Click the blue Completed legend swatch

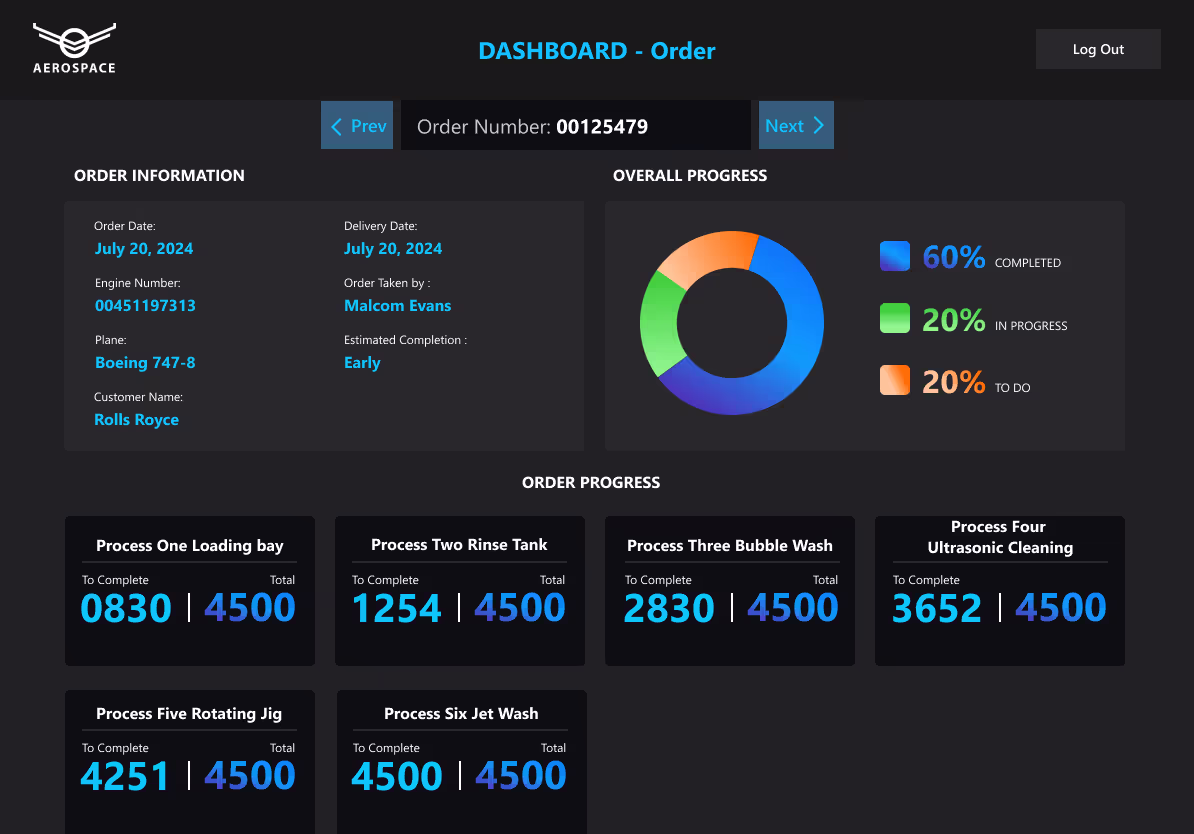point(895,256)
